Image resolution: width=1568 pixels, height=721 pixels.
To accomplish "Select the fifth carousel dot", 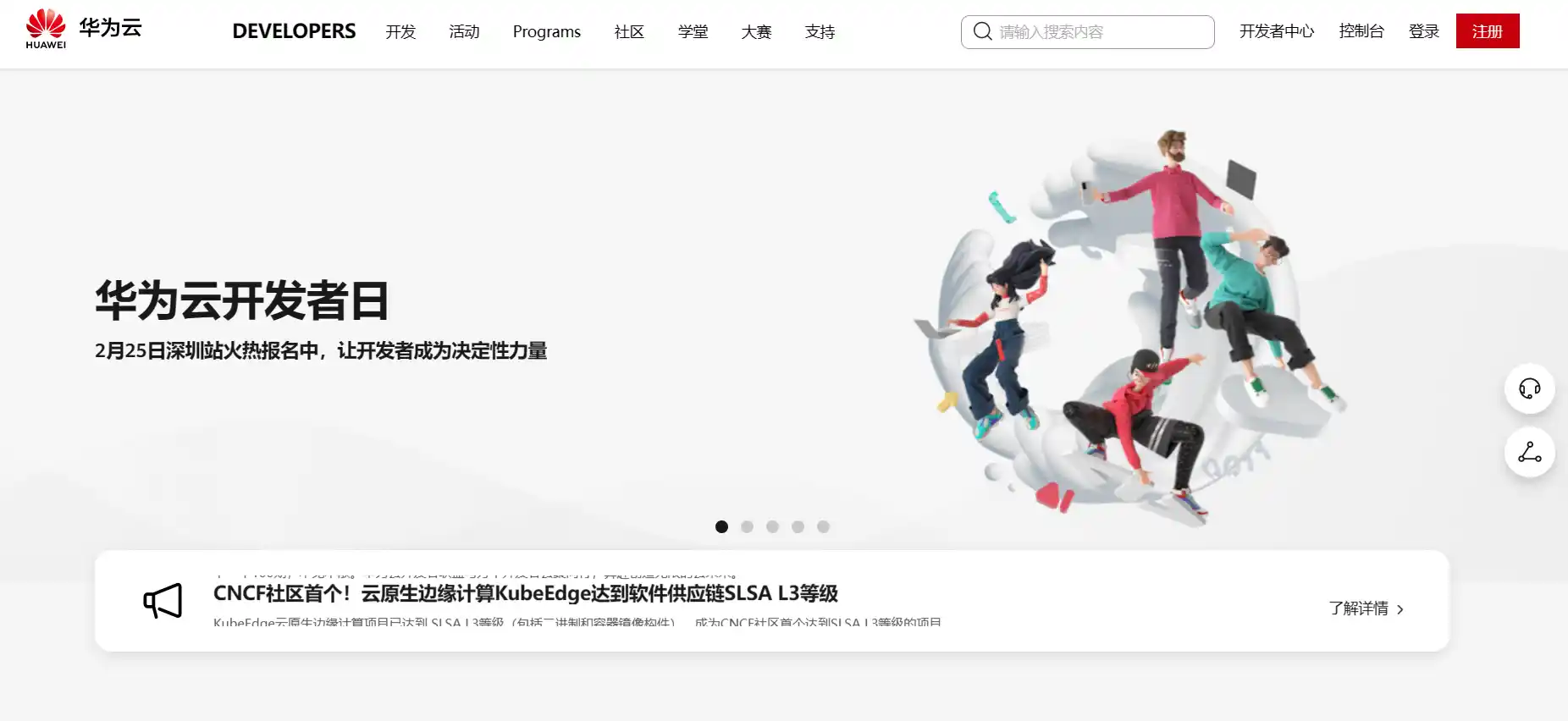I will [x=823, y=526].
